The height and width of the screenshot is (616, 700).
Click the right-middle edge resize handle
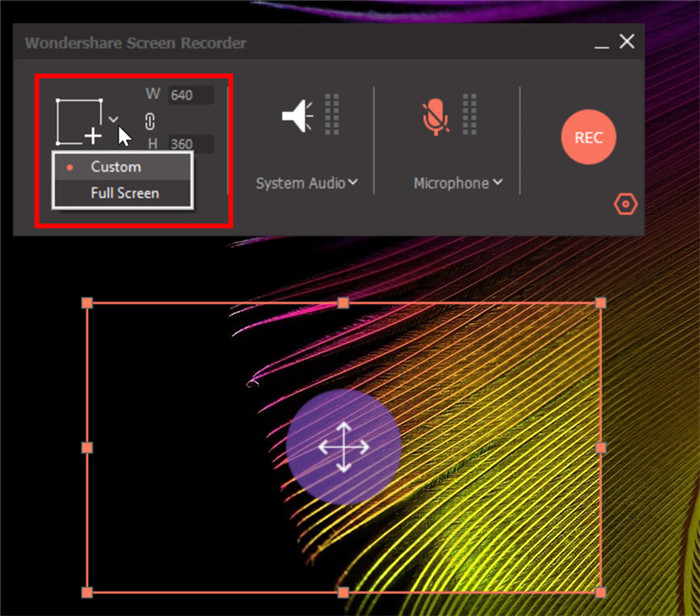tap(600, 448)
